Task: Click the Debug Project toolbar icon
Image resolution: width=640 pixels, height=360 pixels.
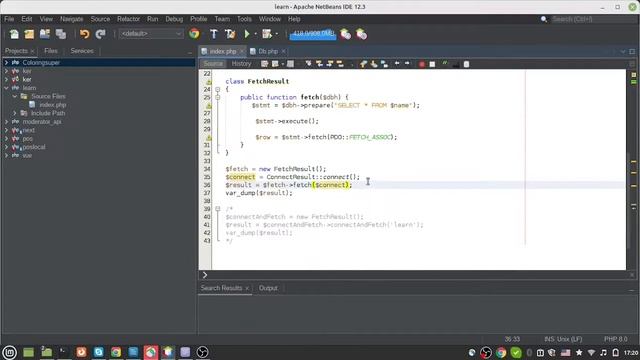Action: [267, 34]
